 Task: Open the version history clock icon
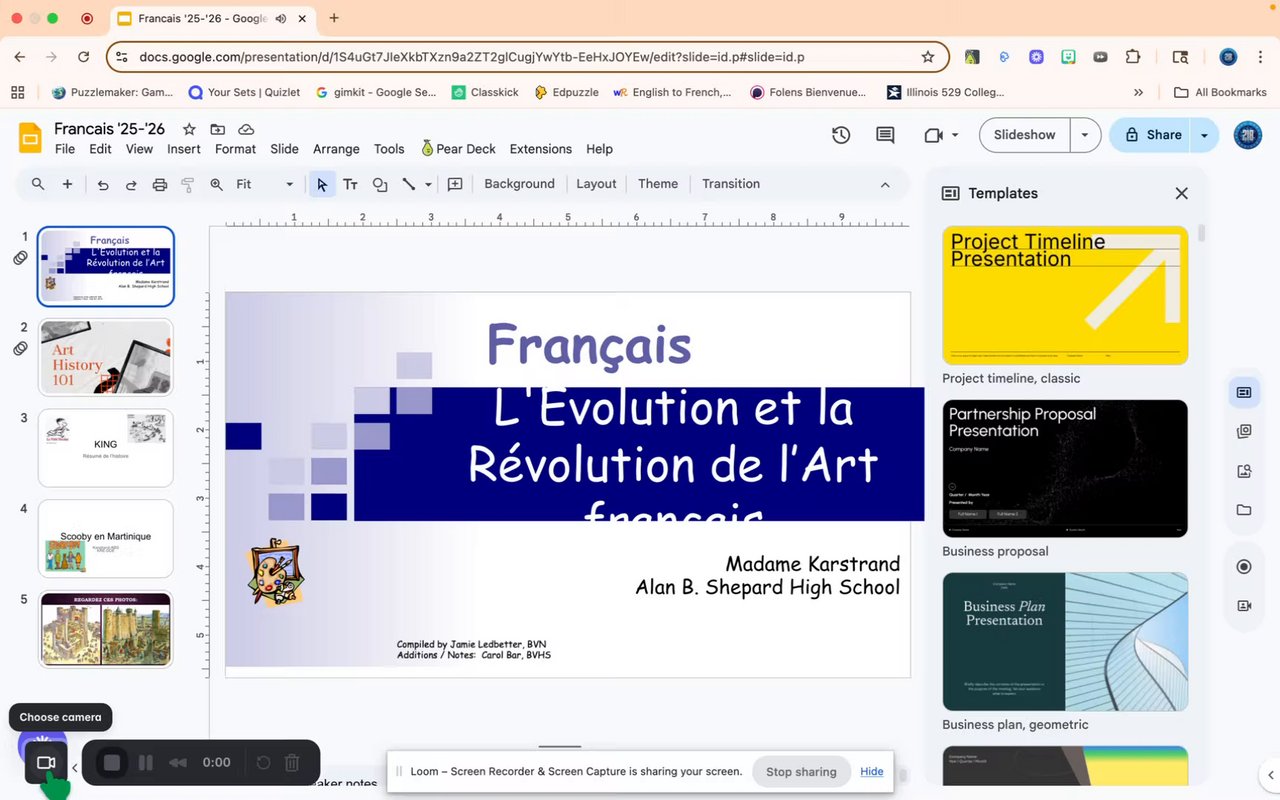[841, 135]
